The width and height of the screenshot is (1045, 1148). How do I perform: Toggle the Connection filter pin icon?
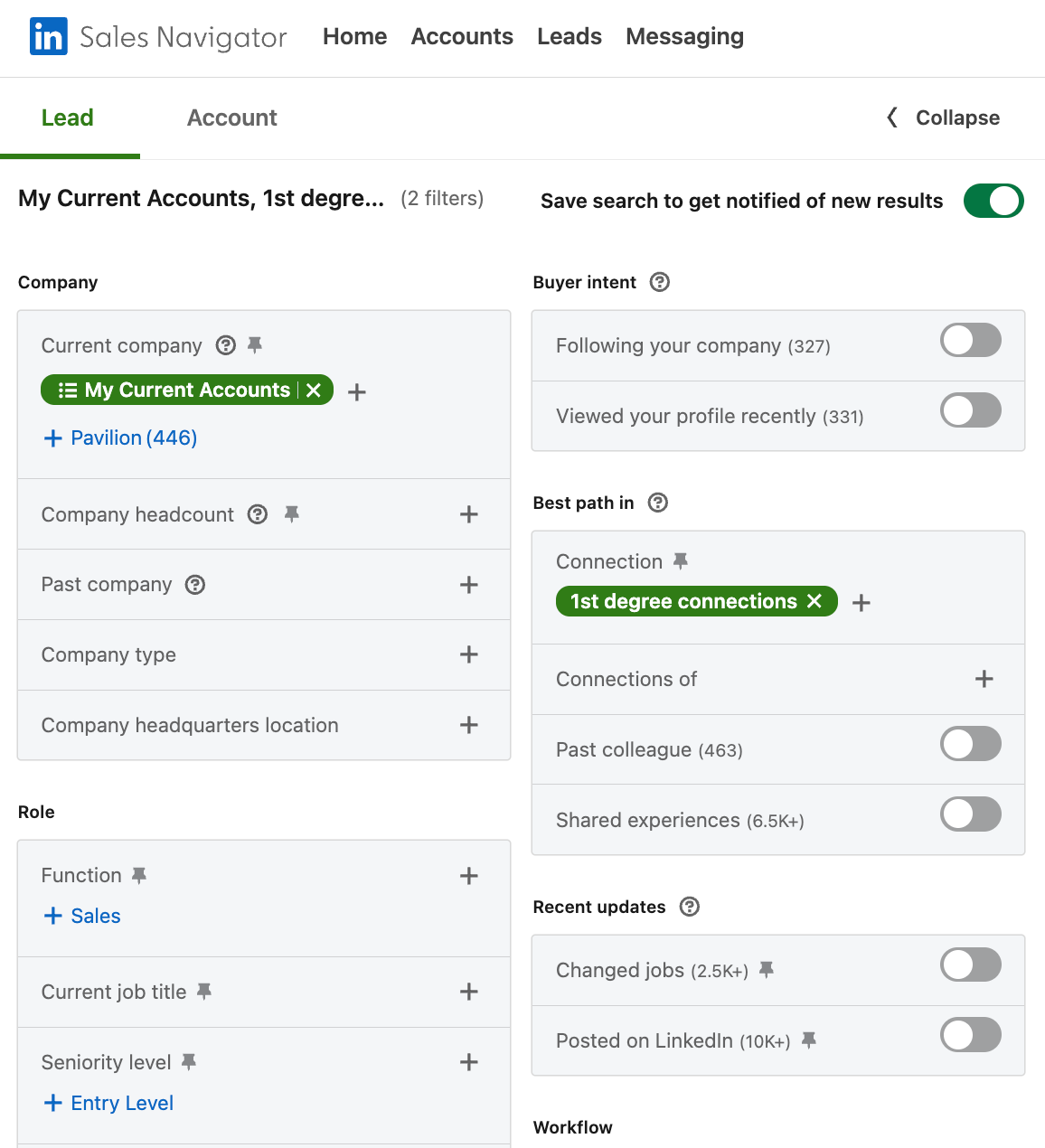point(681,561)
